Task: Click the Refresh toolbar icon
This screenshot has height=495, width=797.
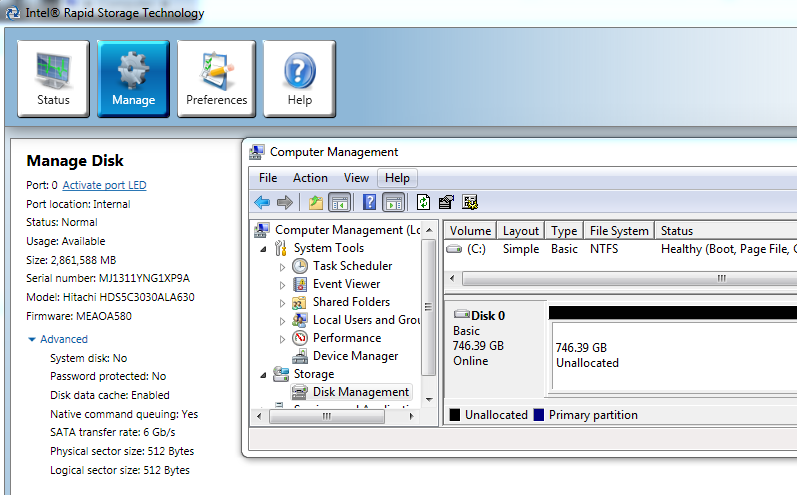Action: [x=424, y=203]
